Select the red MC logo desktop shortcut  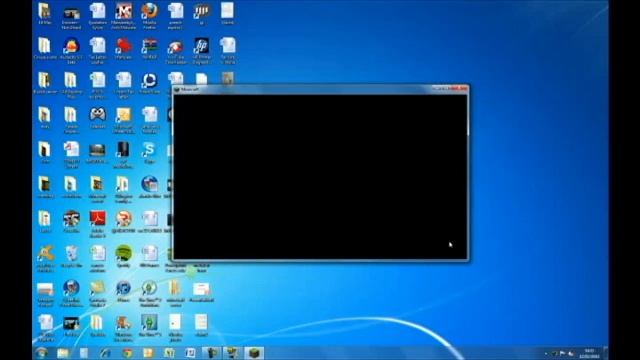pos(123,15)
